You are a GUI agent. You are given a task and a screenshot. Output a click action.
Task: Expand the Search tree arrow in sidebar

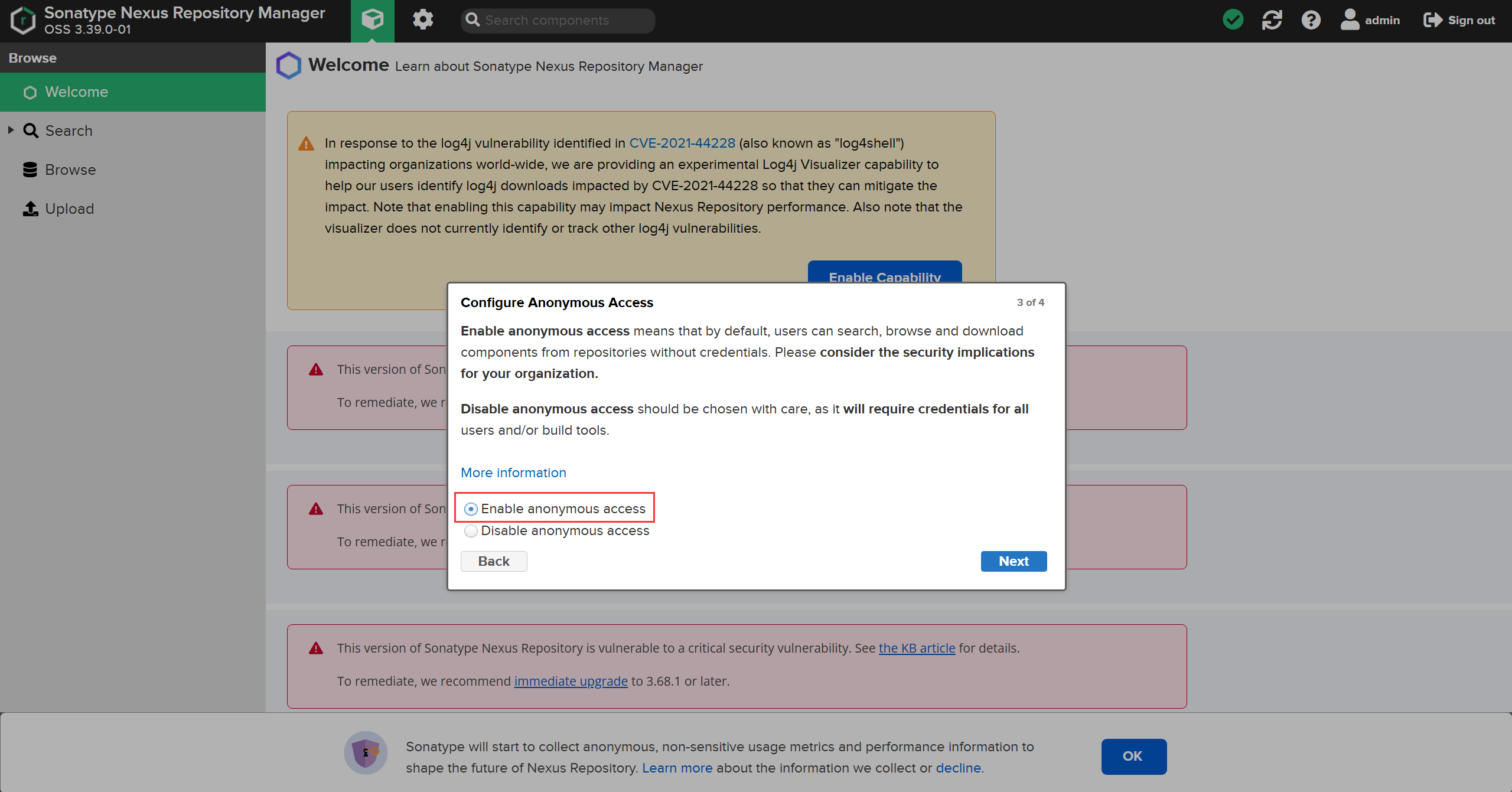11,130
